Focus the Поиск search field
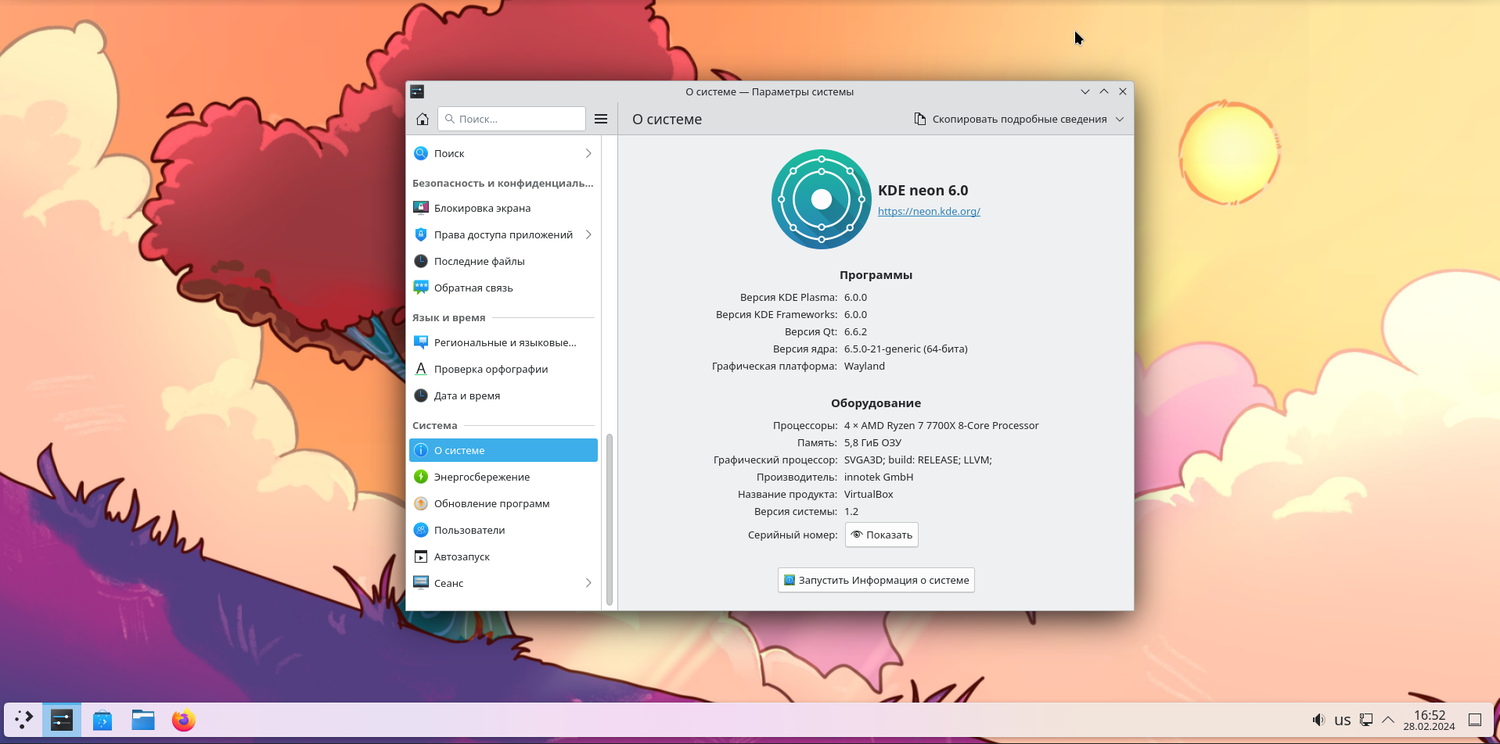Screen dimensions: 1500x744 (511, 119)
